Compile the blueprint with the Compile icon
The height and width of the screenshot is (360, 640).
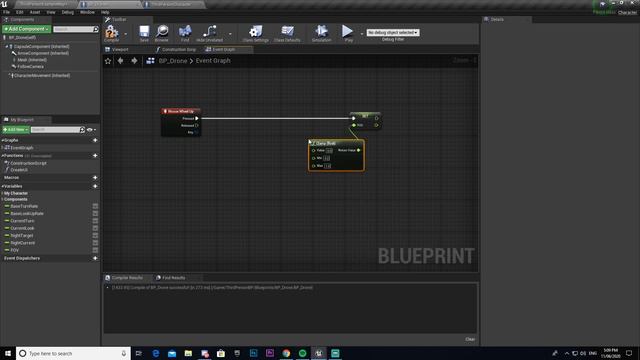[111, 32]
